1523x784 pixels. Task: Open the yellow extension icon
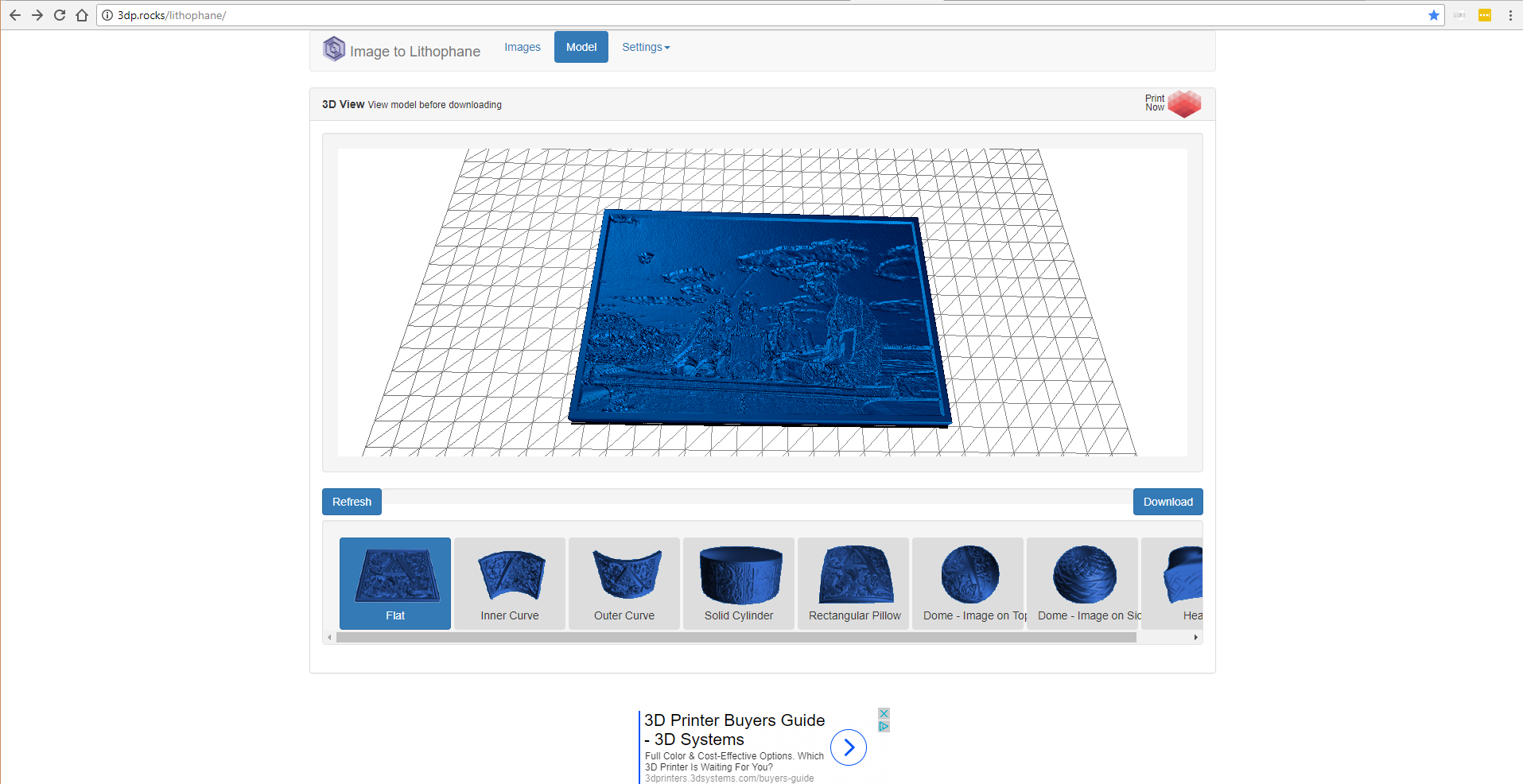[x=1485, y=15]
